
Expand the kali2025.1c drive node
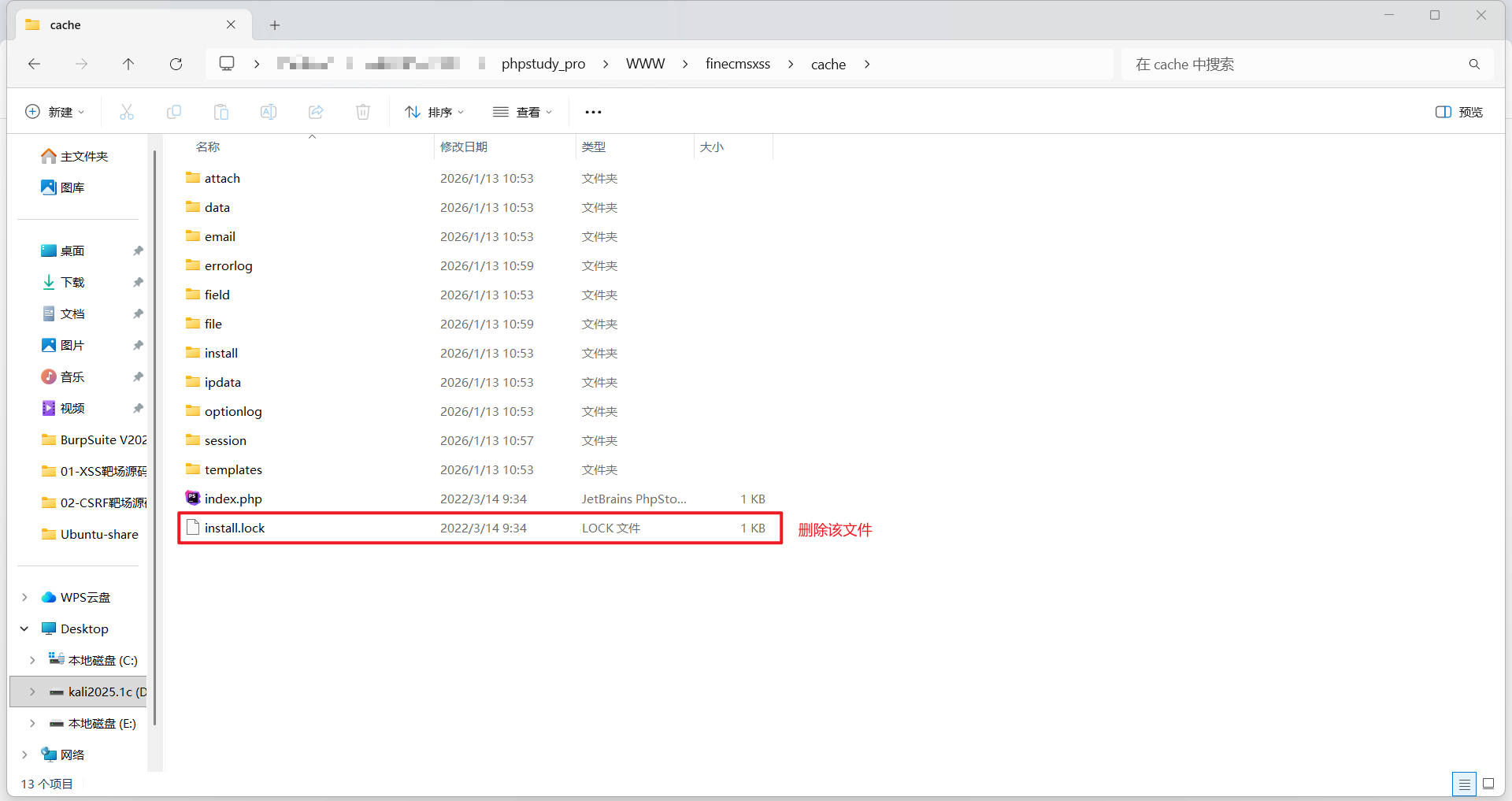pyautogui.click(x=32, y=692)
